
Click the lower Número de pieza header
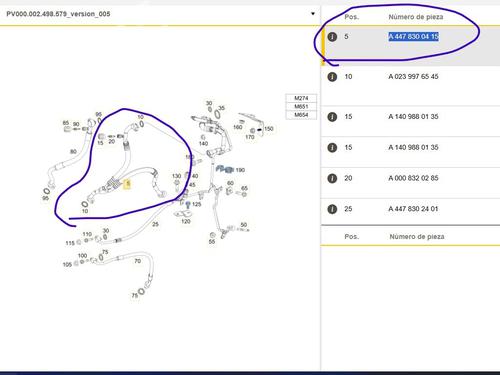[x=417, y=236]
